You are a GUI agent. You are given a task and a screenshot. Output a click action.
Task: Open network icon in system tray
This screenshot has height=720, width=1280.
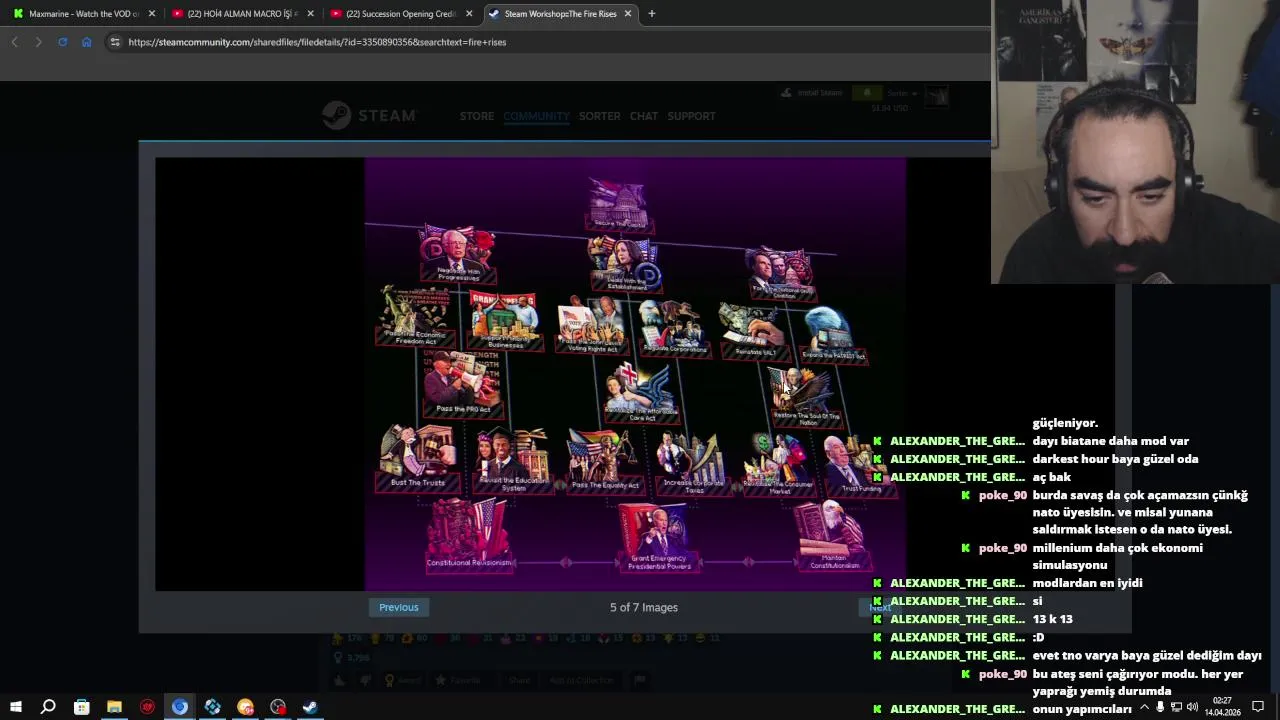(1176, 707)
